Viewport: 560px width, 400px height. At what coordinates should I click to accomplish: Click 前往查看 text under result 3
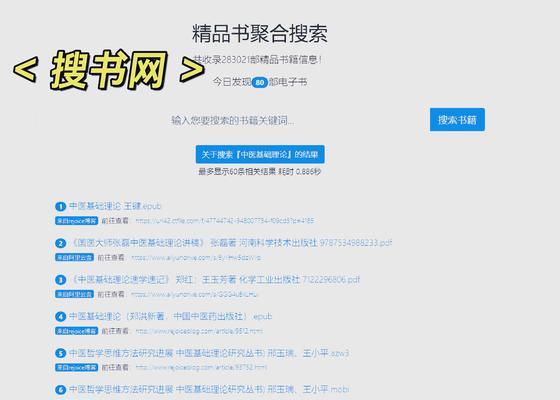[x=111, y=294]
